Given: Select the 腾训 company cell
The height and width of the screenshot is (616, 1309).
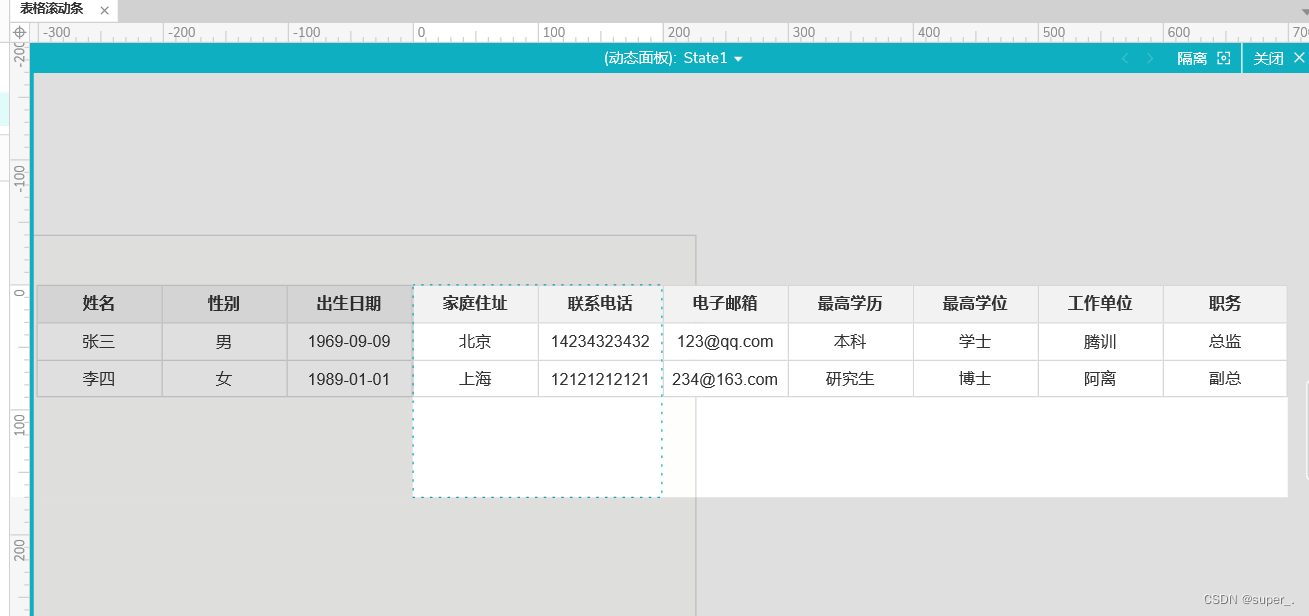Looking at the screenshot, I should [x=1100, y=342].
